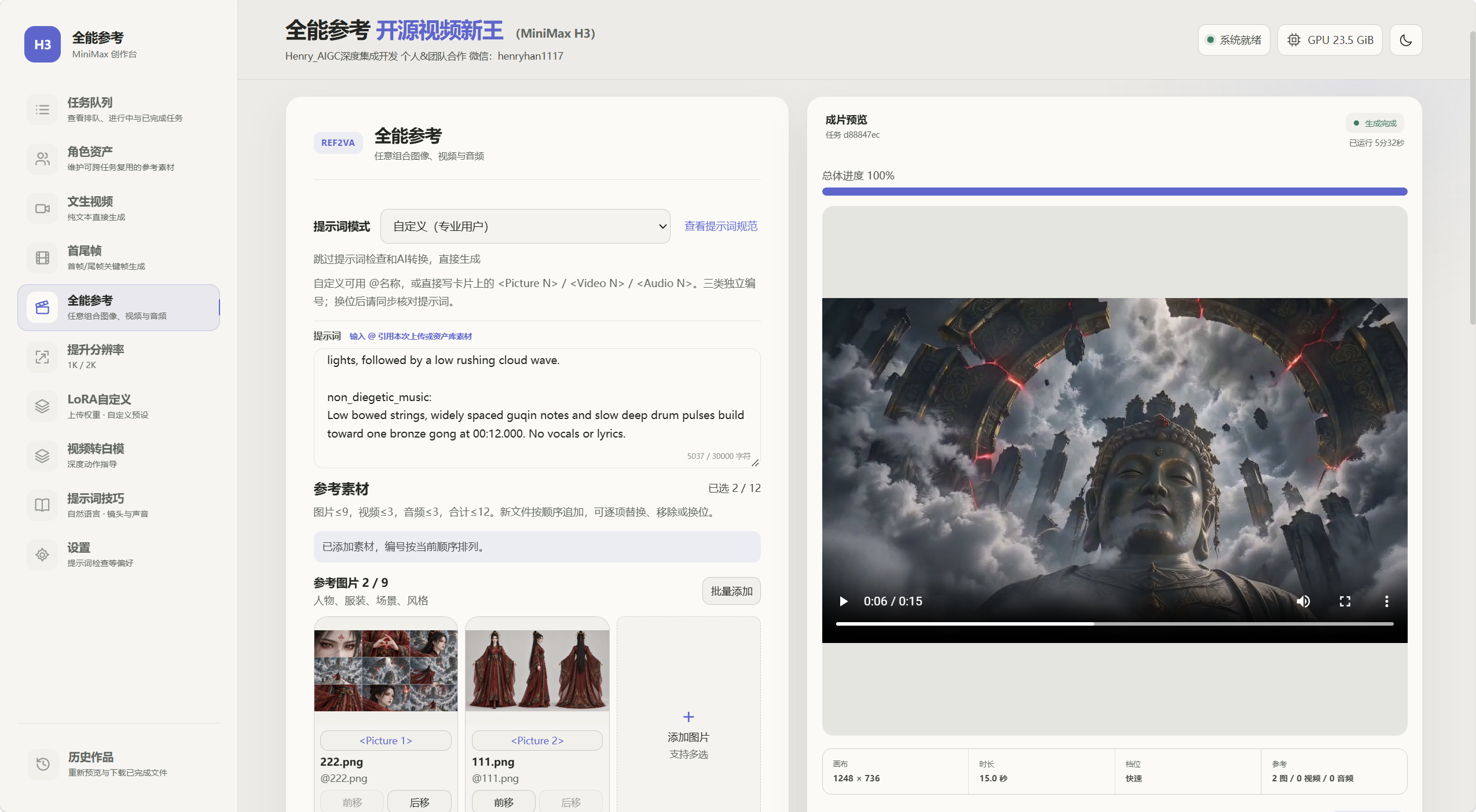Open the 任务队列 task queue icon
Image resolution: width=1476 pixels, height=812 pixels.
click(42, 109)
